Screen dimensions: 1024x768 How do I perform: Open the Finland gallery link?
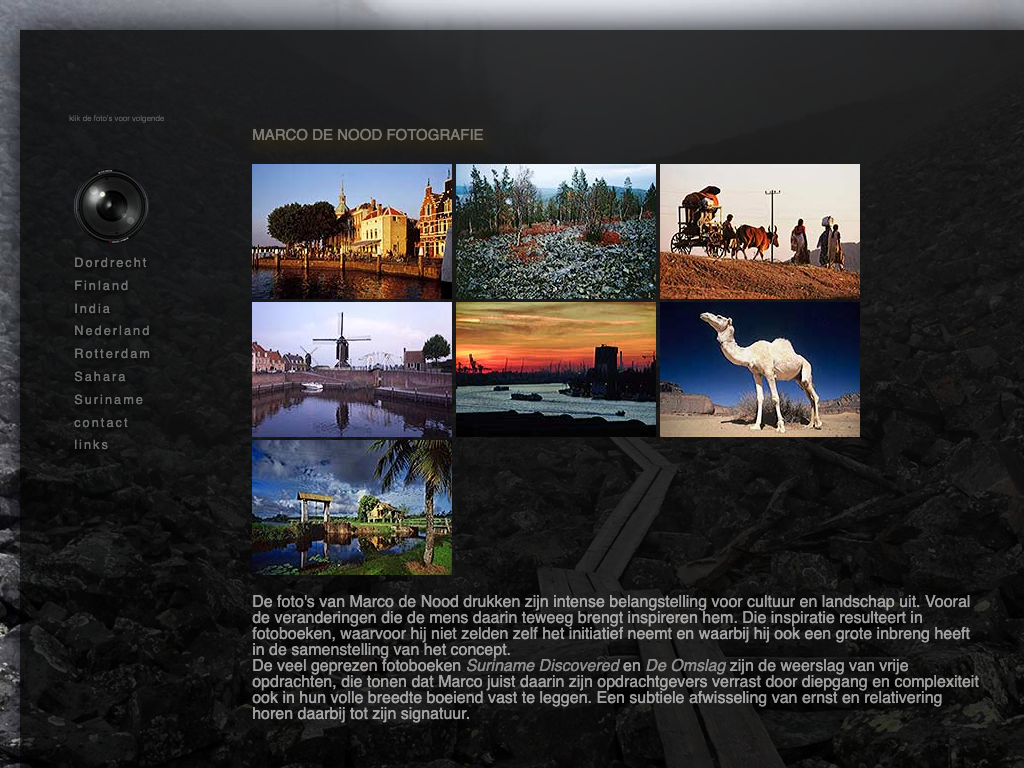101,286
